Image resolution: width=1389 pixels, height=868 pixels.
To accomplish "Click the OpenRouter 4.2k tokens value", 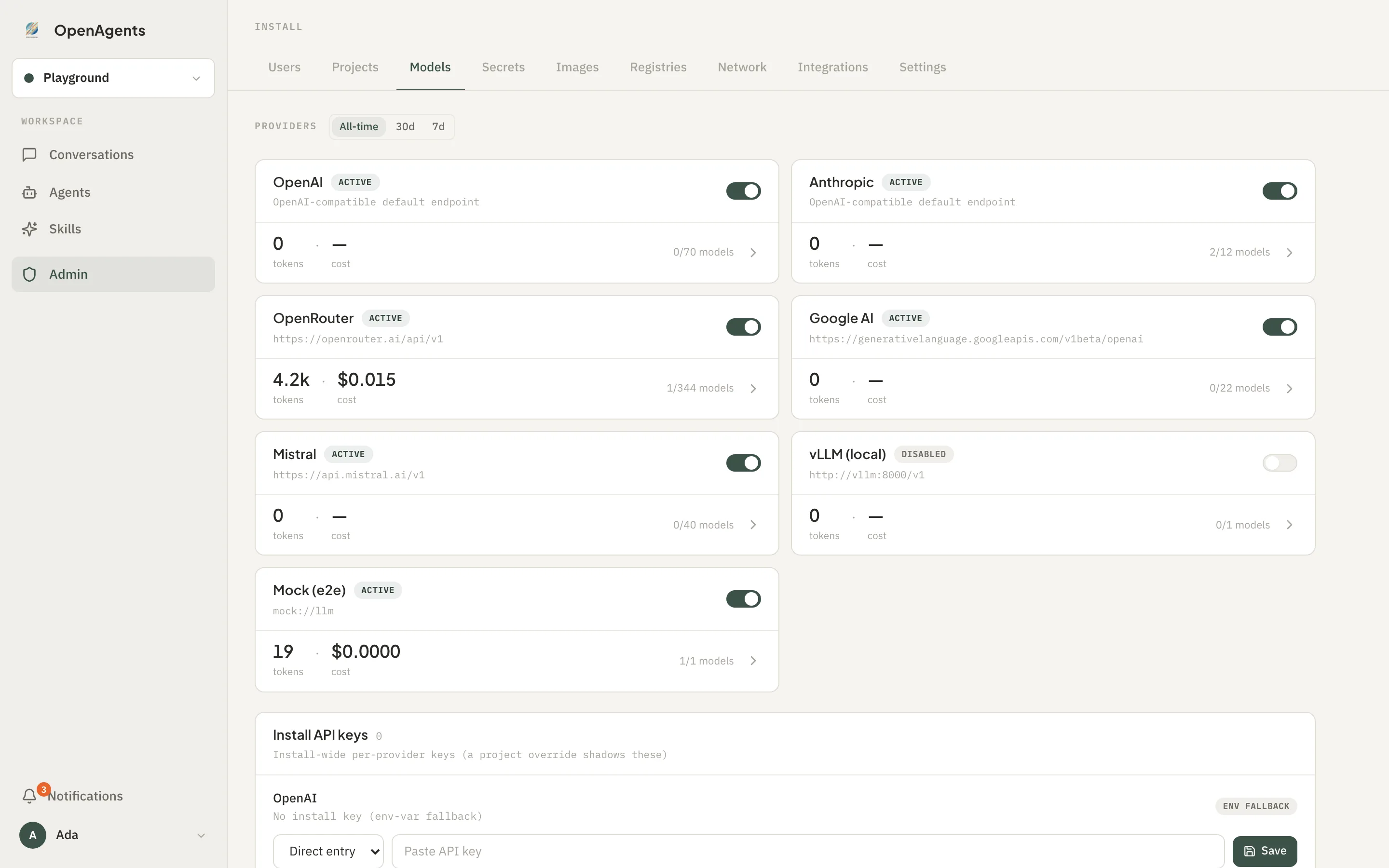I will (x=291, y=380).
